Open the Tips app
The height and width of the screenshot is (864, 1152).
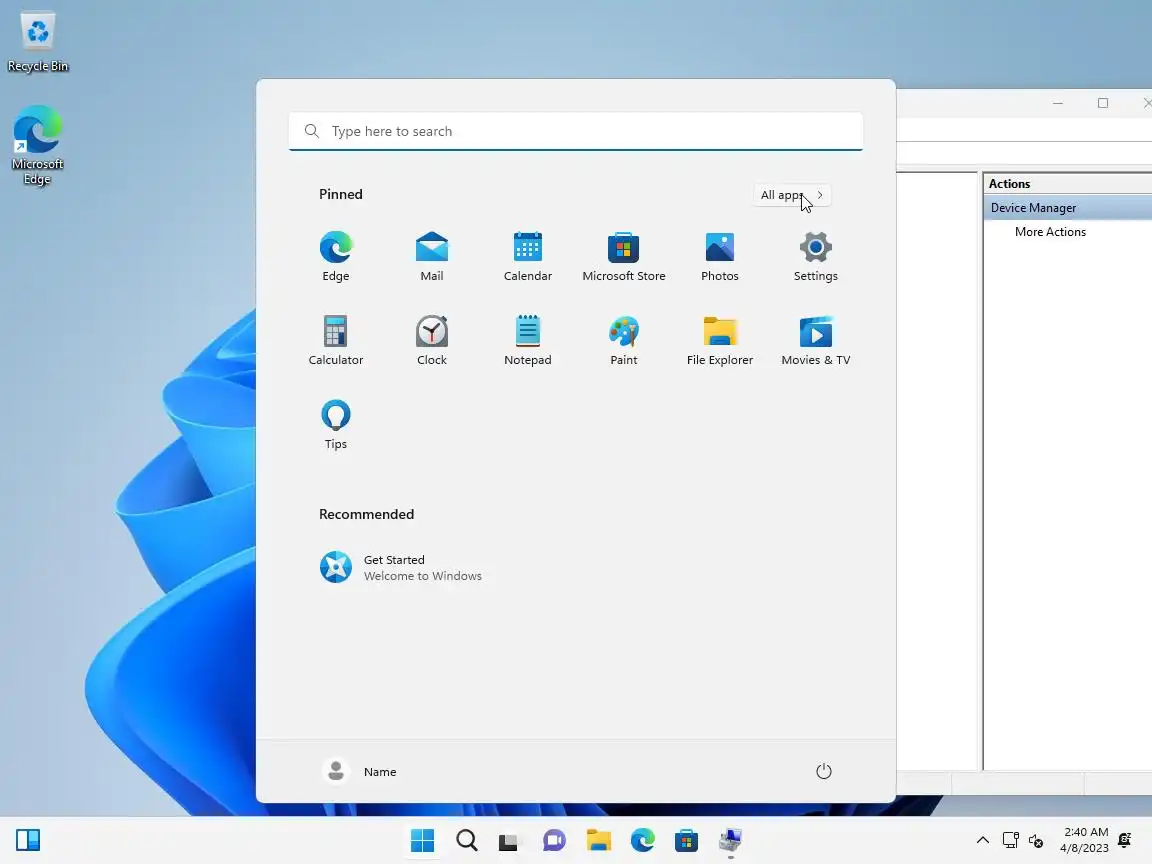tap(336, 424)
